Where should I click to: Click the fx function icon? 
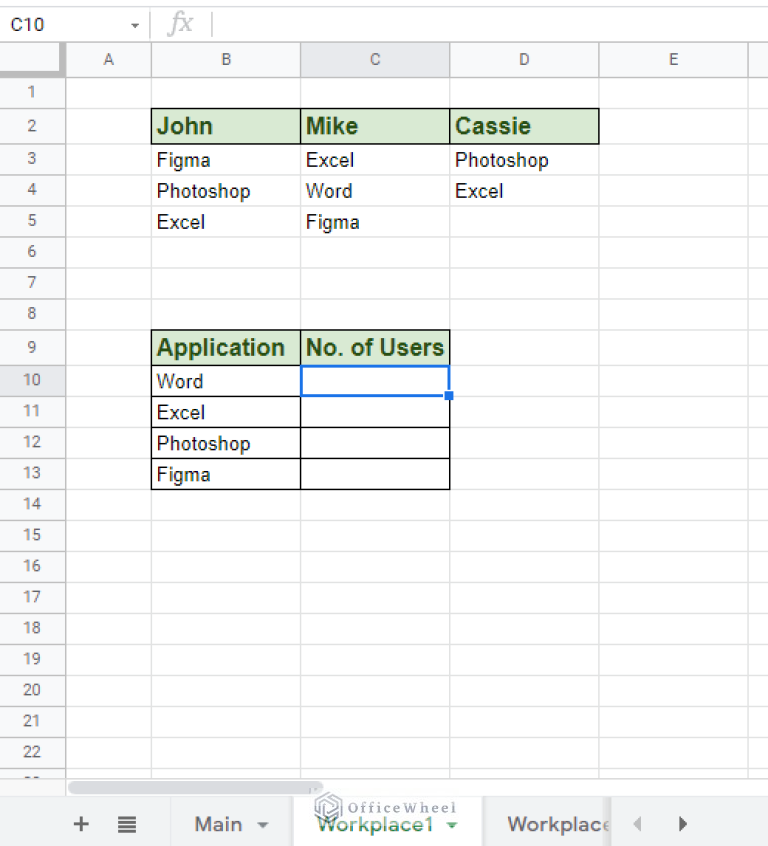tap(181, 24)
